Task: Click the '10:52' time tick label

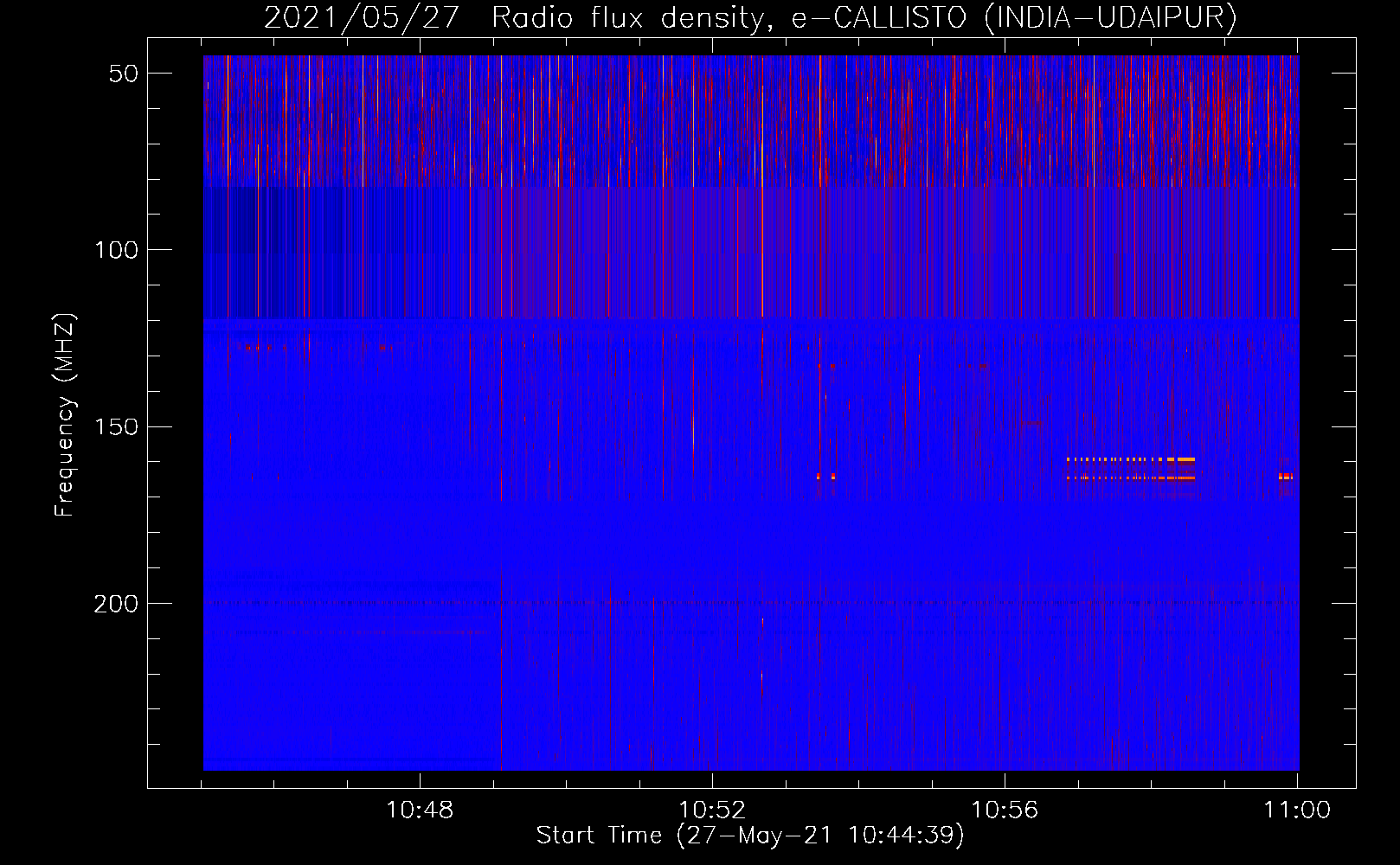Action: (712, 810)
